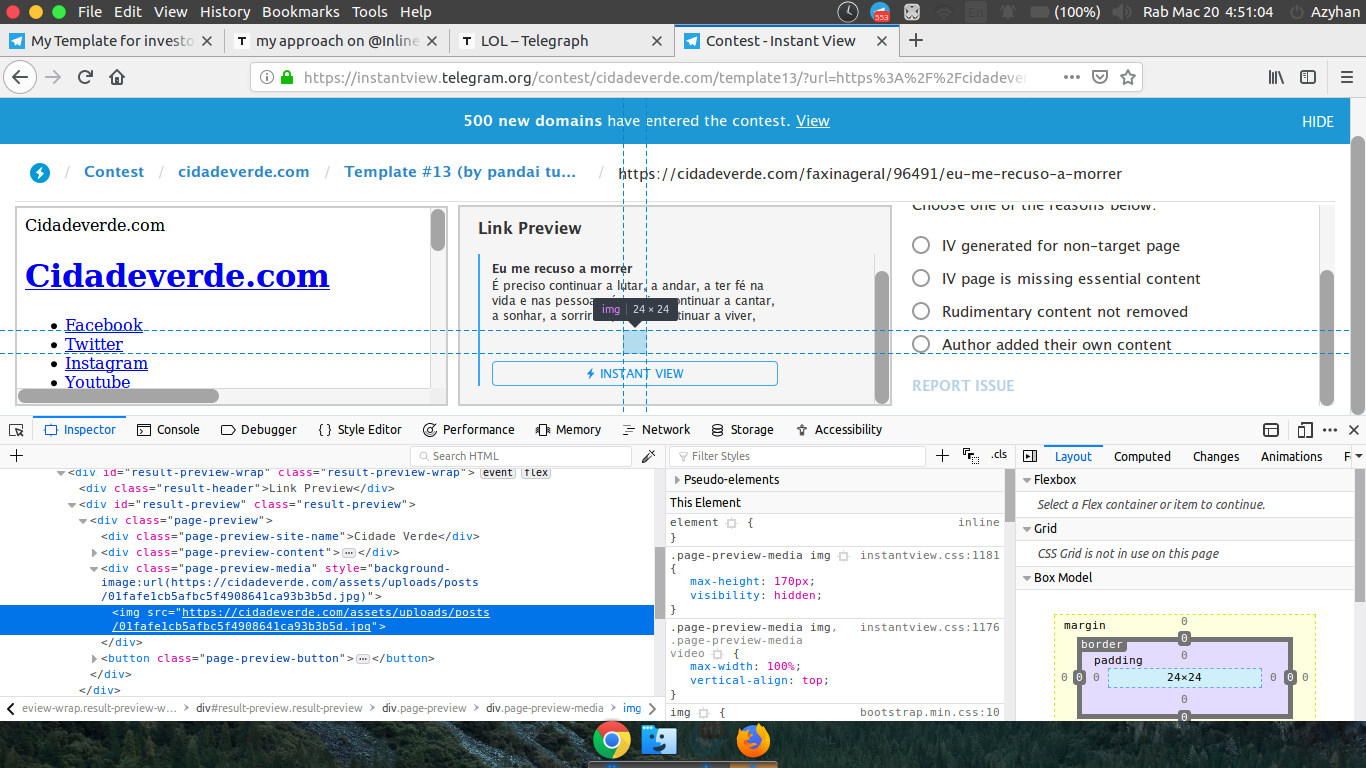This screenshot has width=1366, height=768.
Task: Collapse the result-preview div node
Action: point(73,504)
